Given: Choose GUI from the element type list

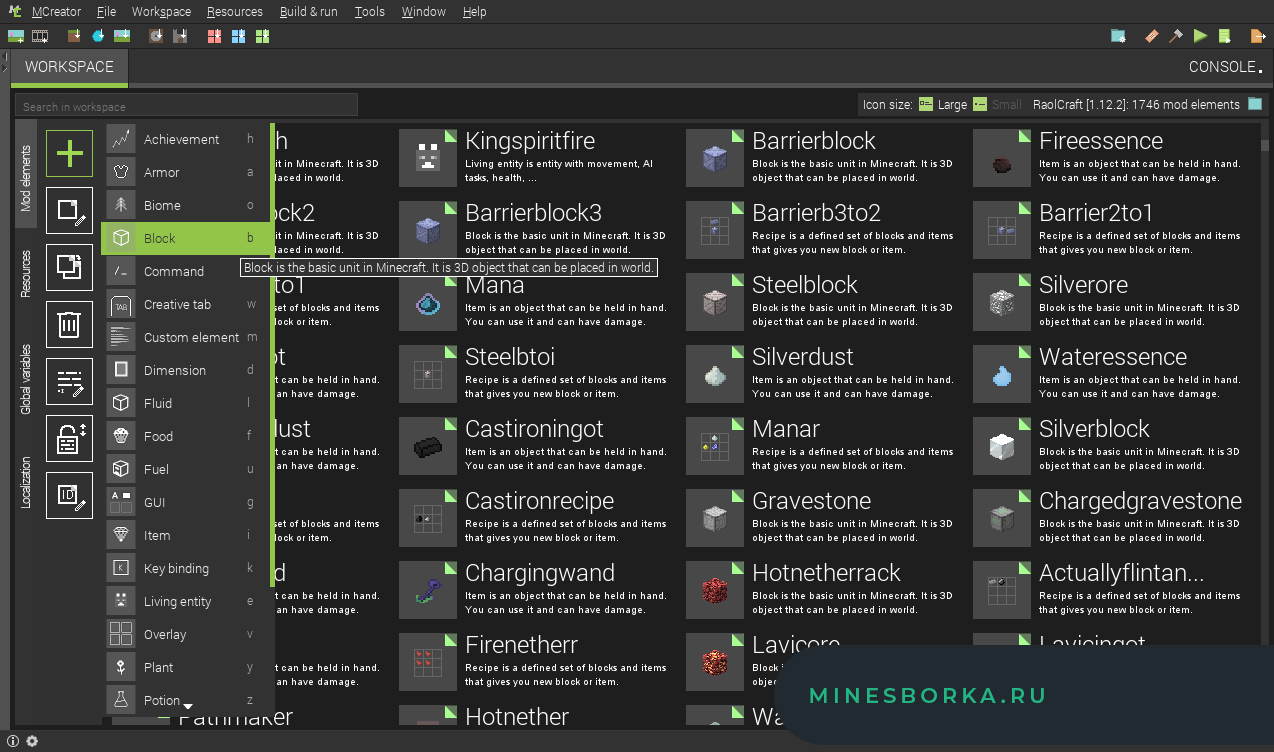Looking at the screenshot, I should 185,502.
